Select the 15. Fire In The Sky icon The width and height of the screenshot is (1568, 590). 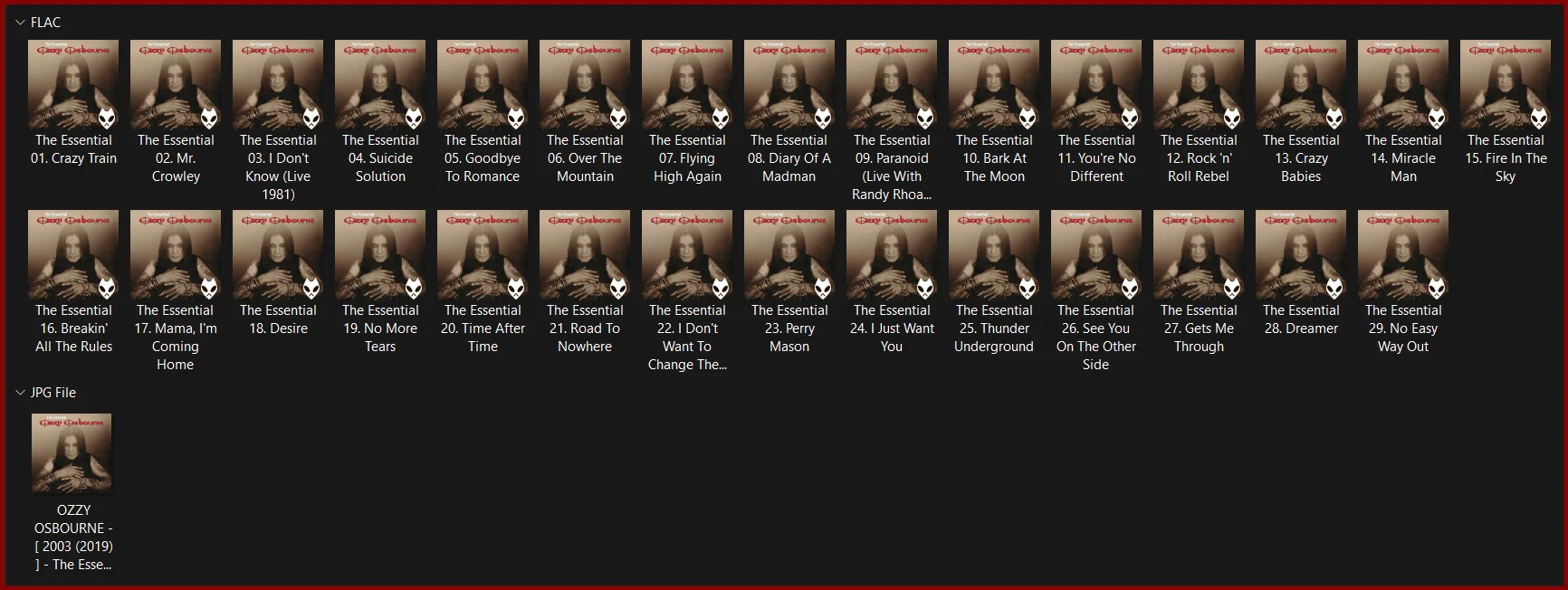coord(1506,85)
